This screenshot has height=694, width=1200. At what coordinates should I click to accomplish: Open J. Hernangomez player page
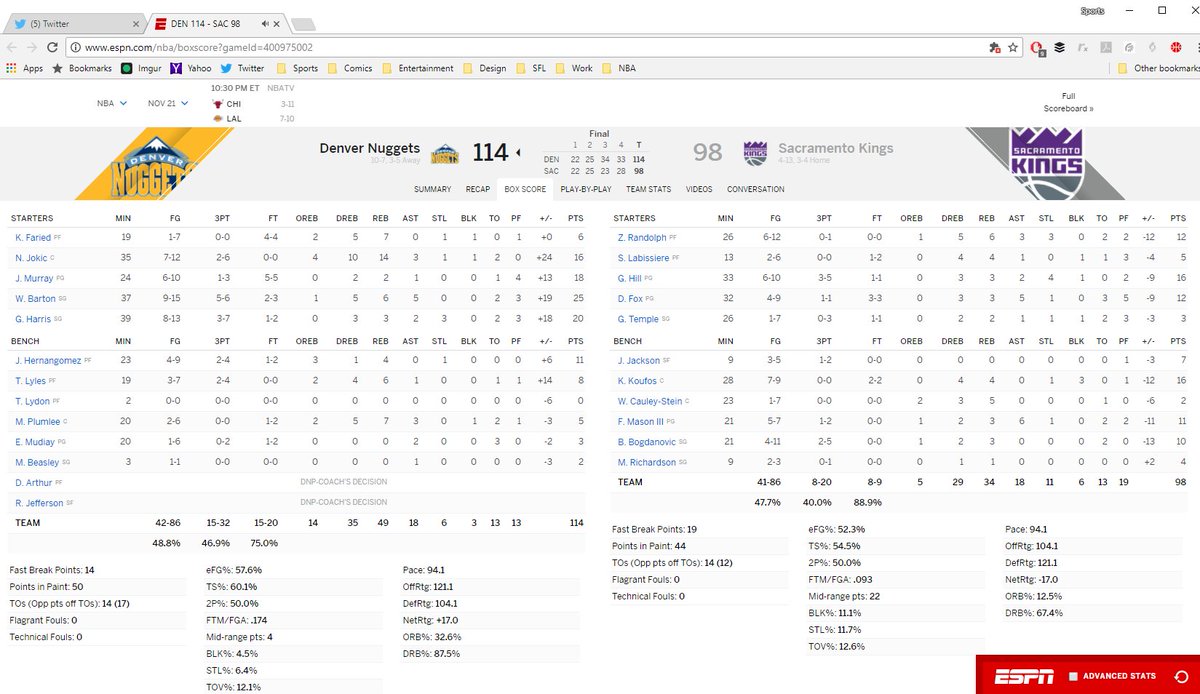point(48,361)
